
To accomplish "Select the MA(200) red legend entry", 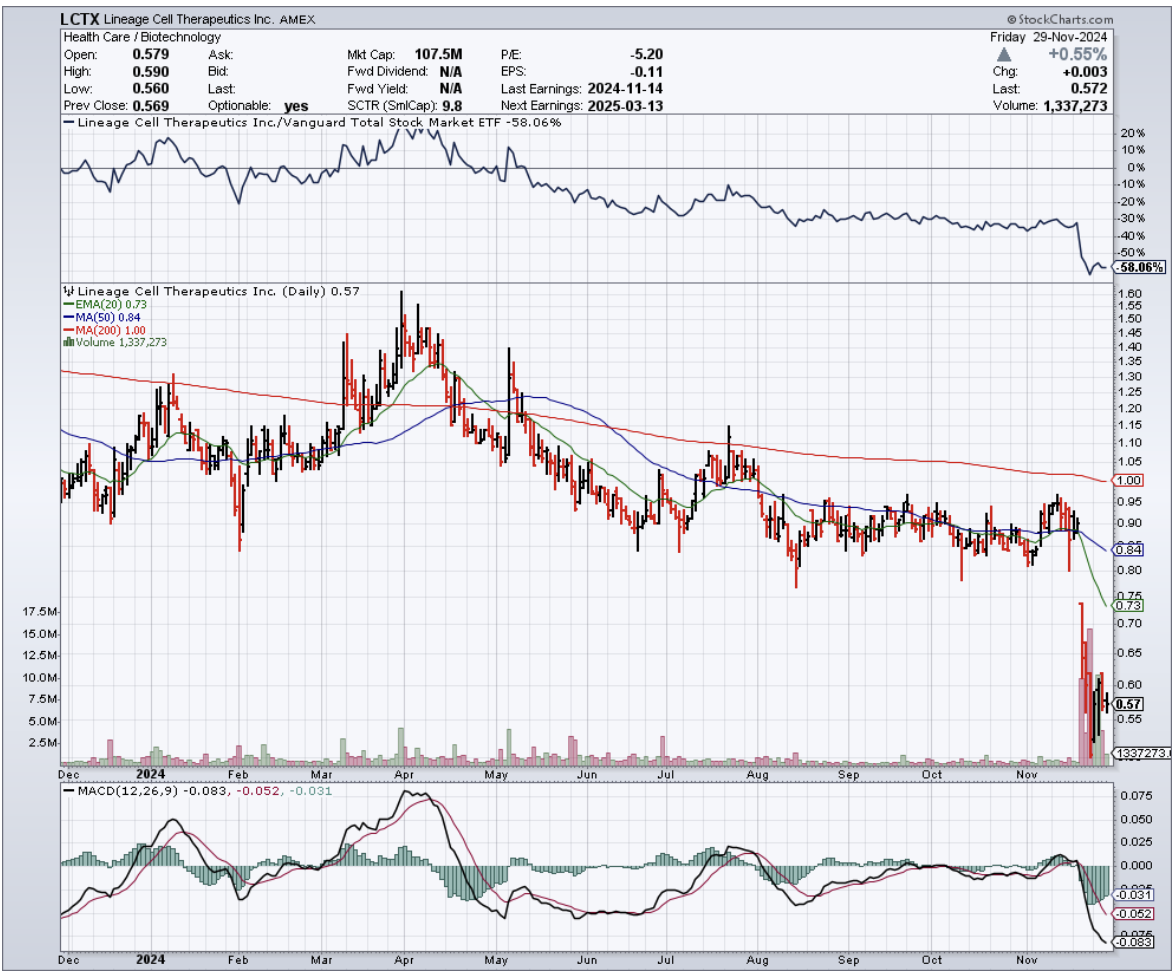I will tap(99, 328).
